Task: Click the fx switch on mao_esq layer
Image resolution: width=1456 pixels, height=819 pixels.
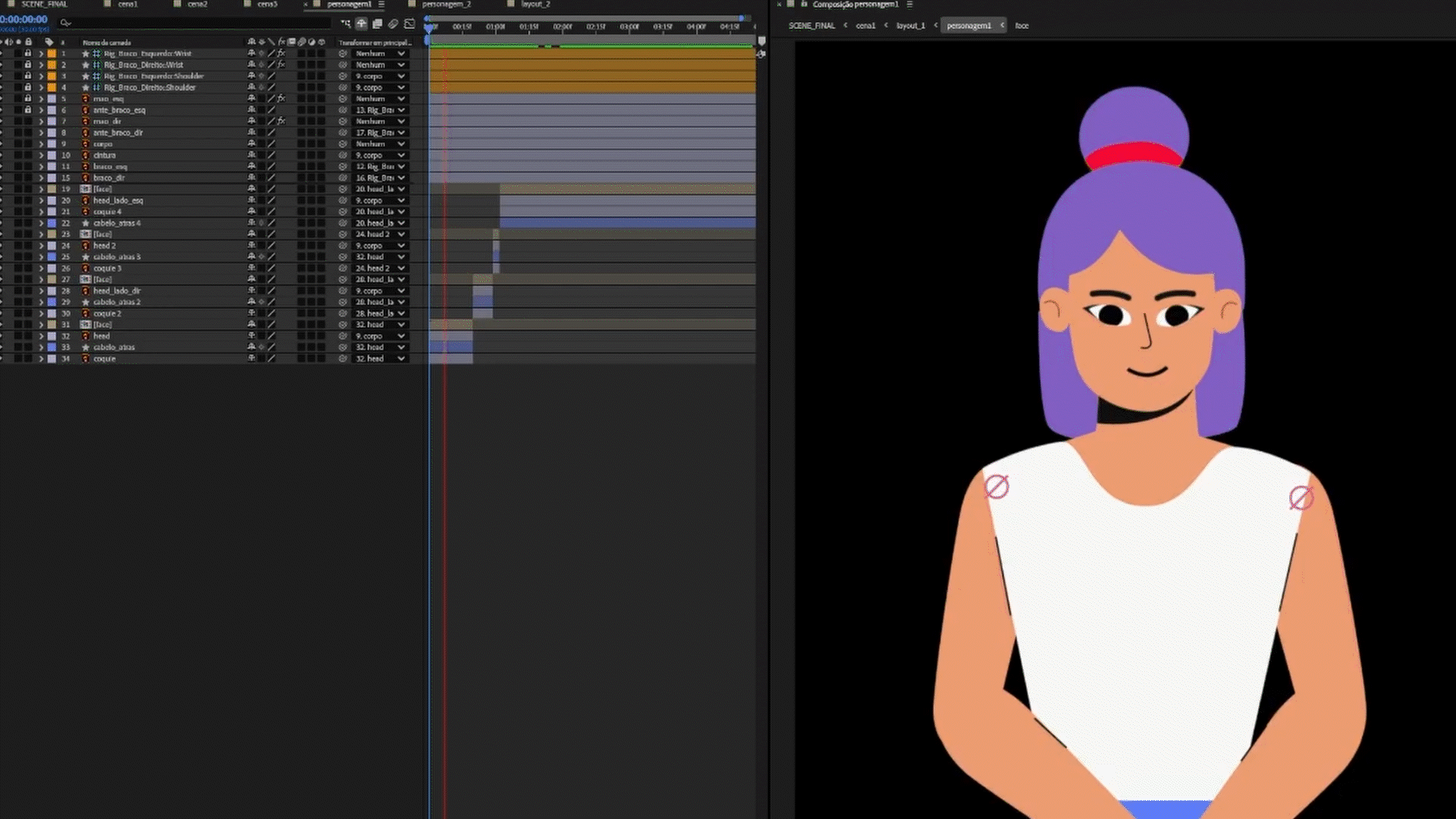Action: 281,99
